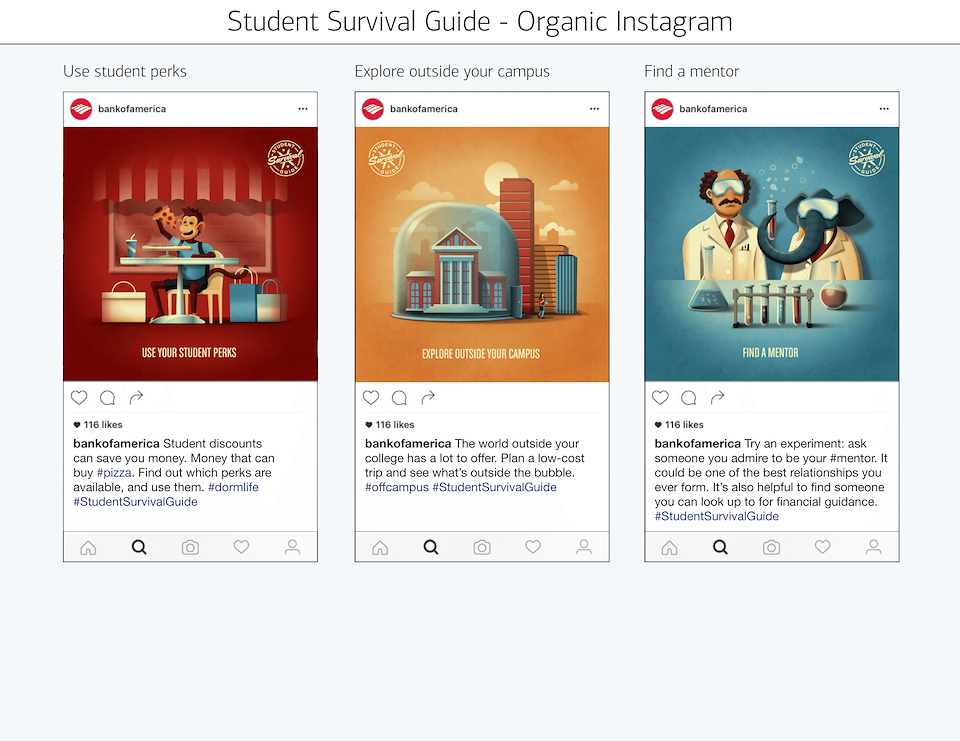960x741 pixels.
Task: Click #StudentSurvivalGuide in student perks caption
Action: [x=135, y=502]
